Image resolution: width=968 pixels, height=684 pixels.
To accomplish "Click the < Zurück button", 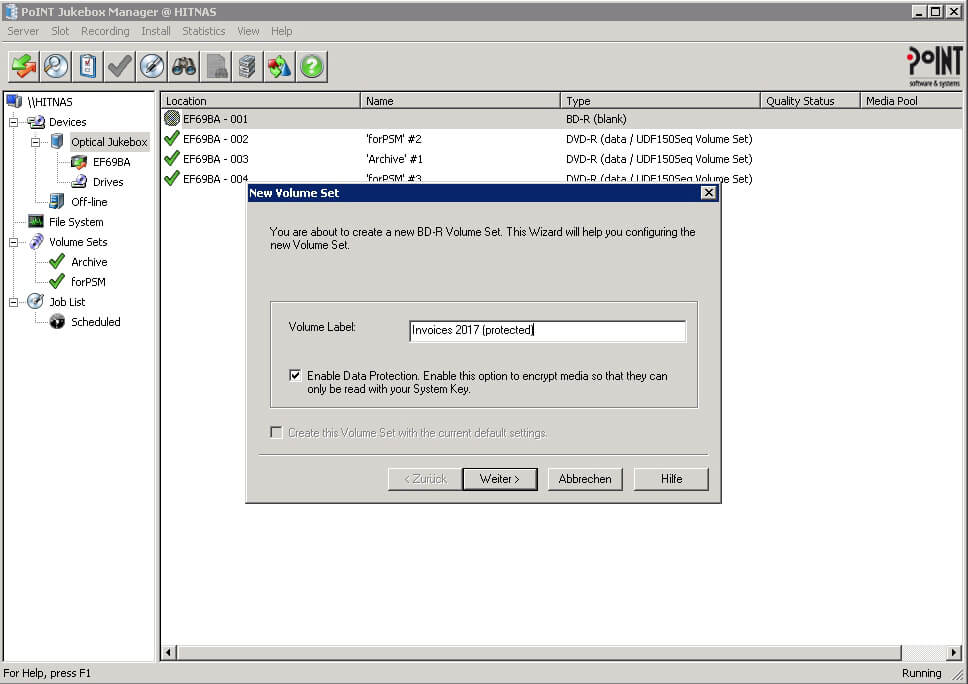I will coord(425,479).
